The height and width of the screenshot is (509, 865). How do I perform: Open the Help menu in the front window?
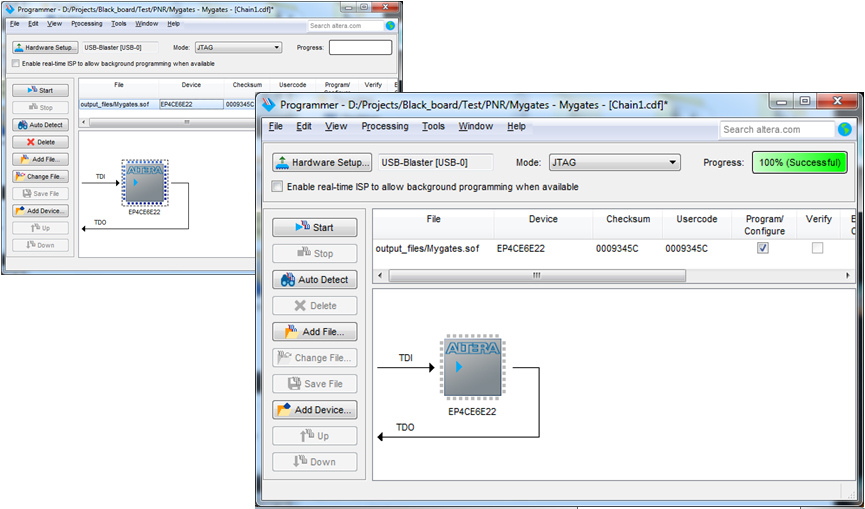[x=516, y=126]
